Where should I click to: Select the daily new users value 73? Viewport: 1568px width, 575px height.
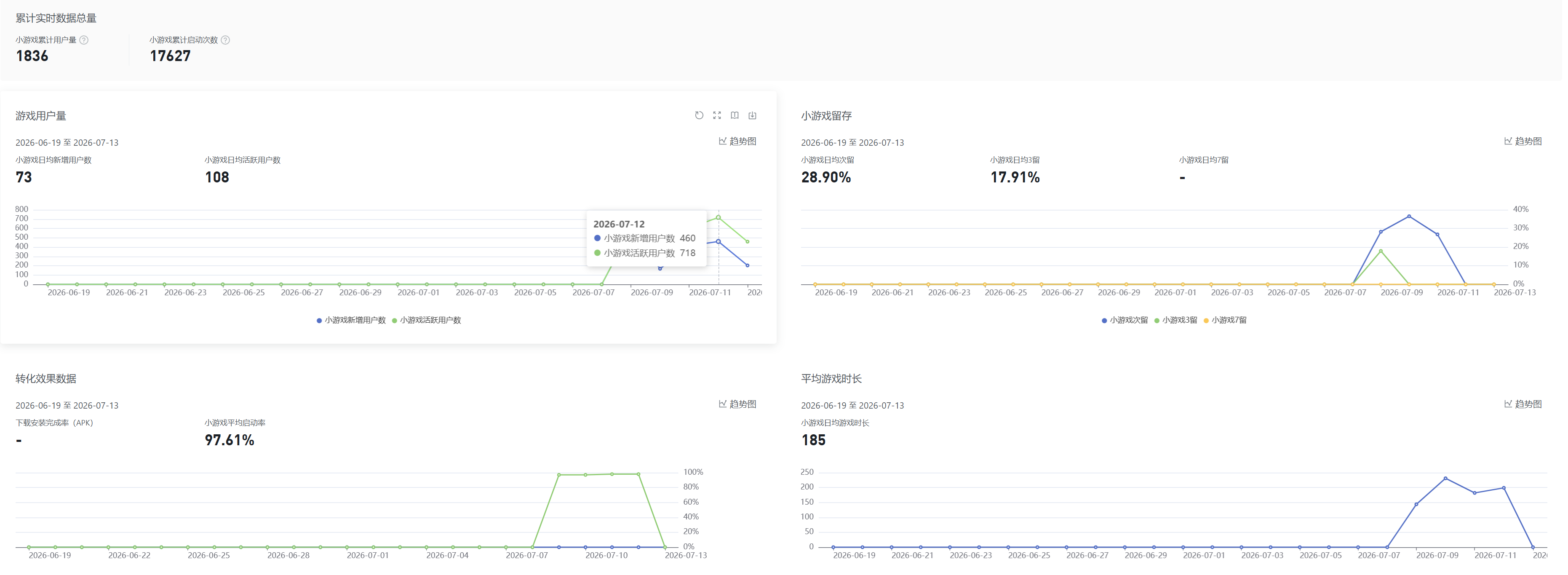(x=24, y=177)
